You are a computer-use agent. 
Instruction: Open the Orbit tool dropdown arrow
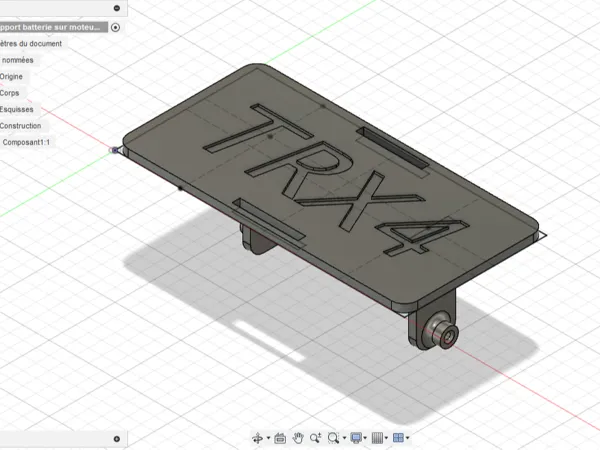pyautogui.click(x=268, y=438)
